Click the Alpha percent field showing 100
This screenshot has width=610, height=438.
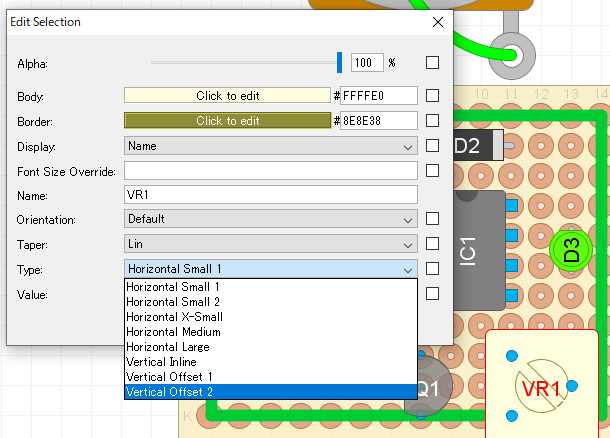point(367,63)
